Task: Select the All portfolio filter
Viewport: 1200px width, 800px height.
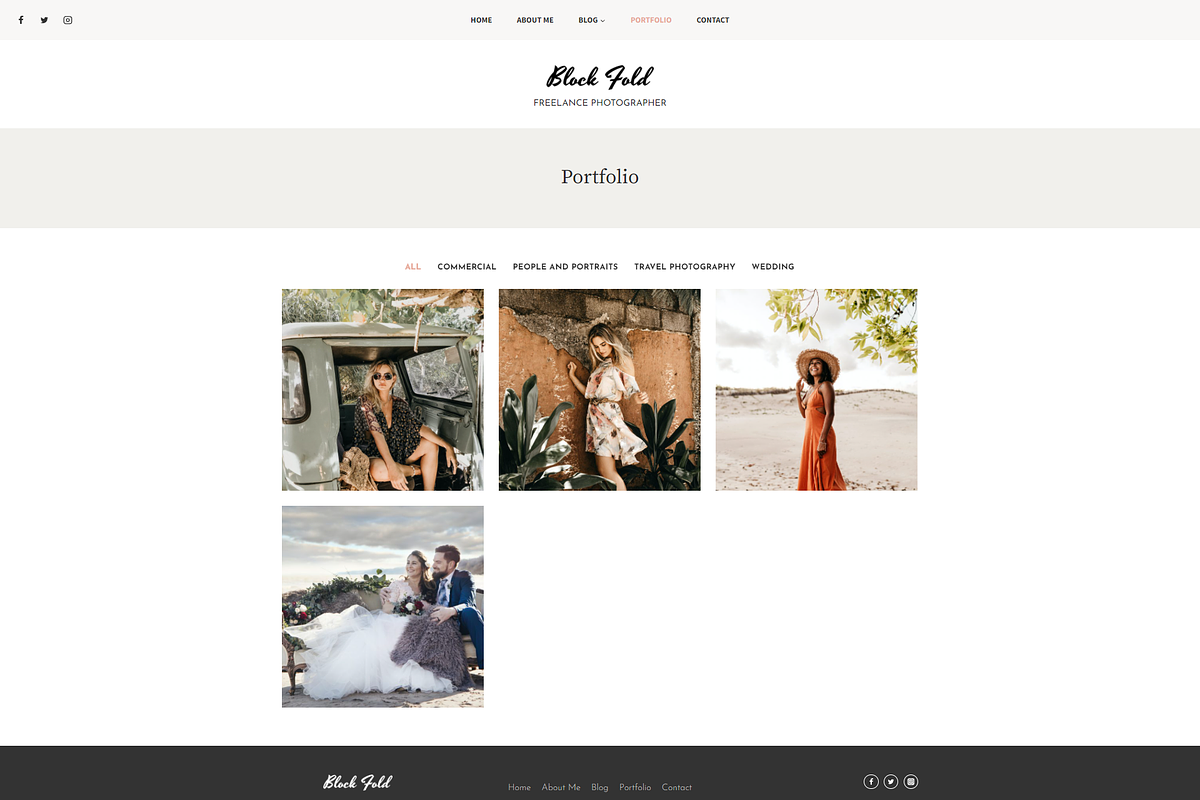Action: [x=413, y=267]
